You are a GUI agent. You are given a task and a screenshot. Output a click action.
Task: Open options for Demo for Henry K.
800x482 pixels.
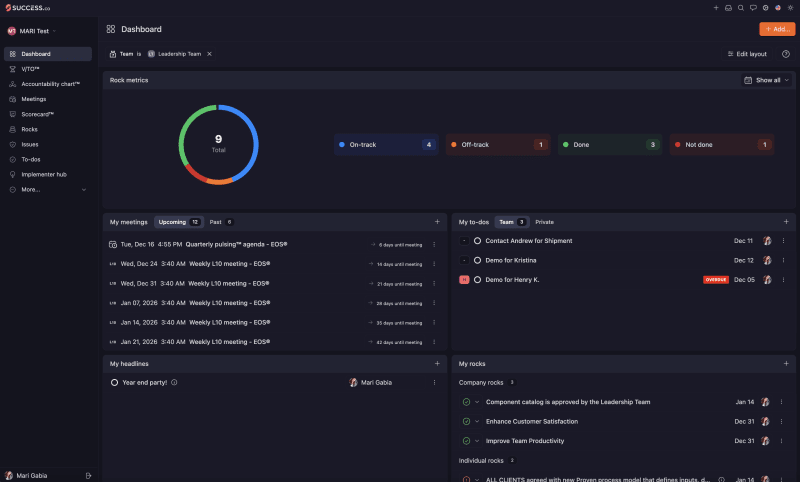(x=783, y=280)
